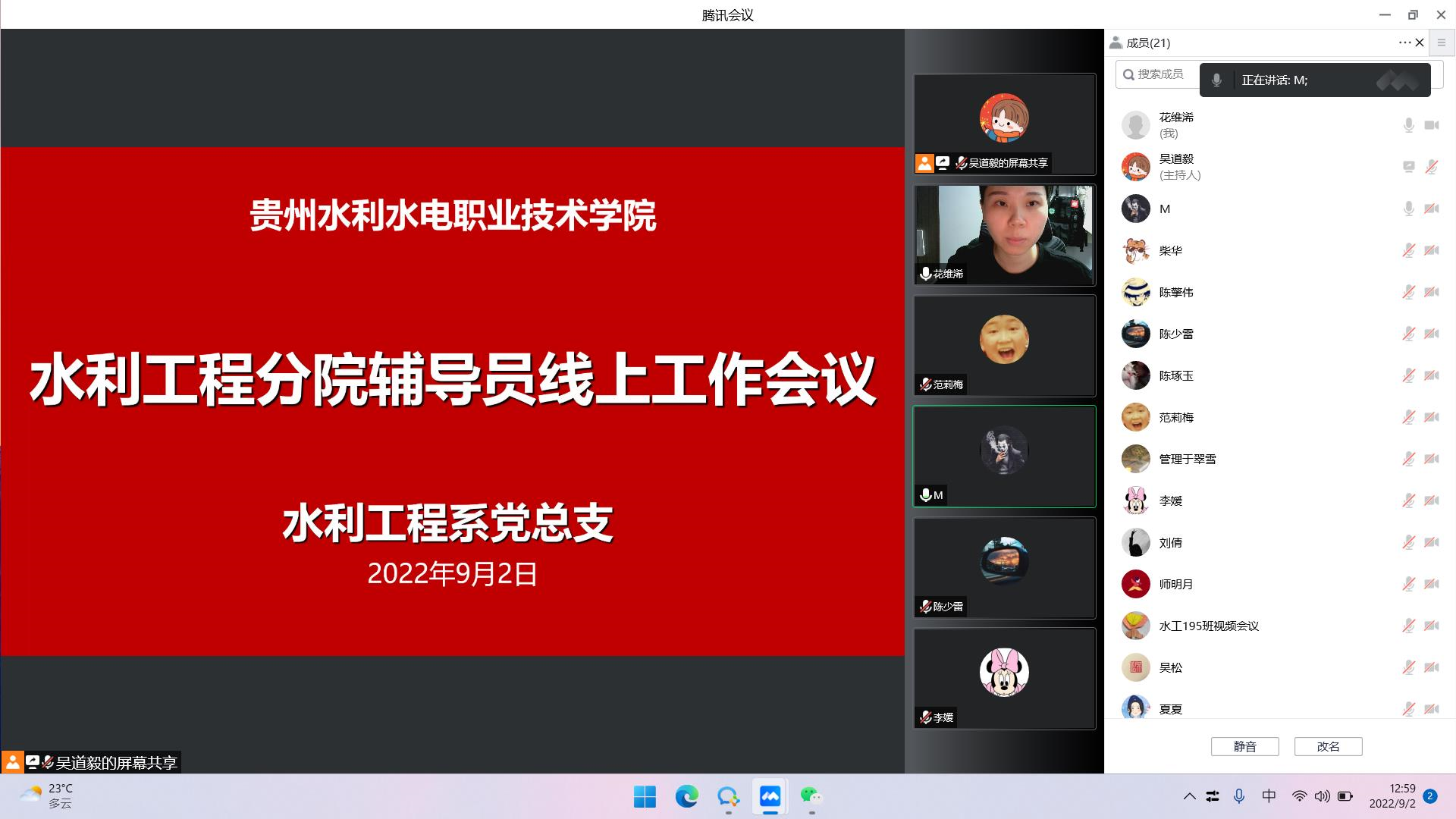The width and height of the screenshot is (1456, 819).
Task: Show hidden tray icons chevron
Action: click(x=1190, y=796)
